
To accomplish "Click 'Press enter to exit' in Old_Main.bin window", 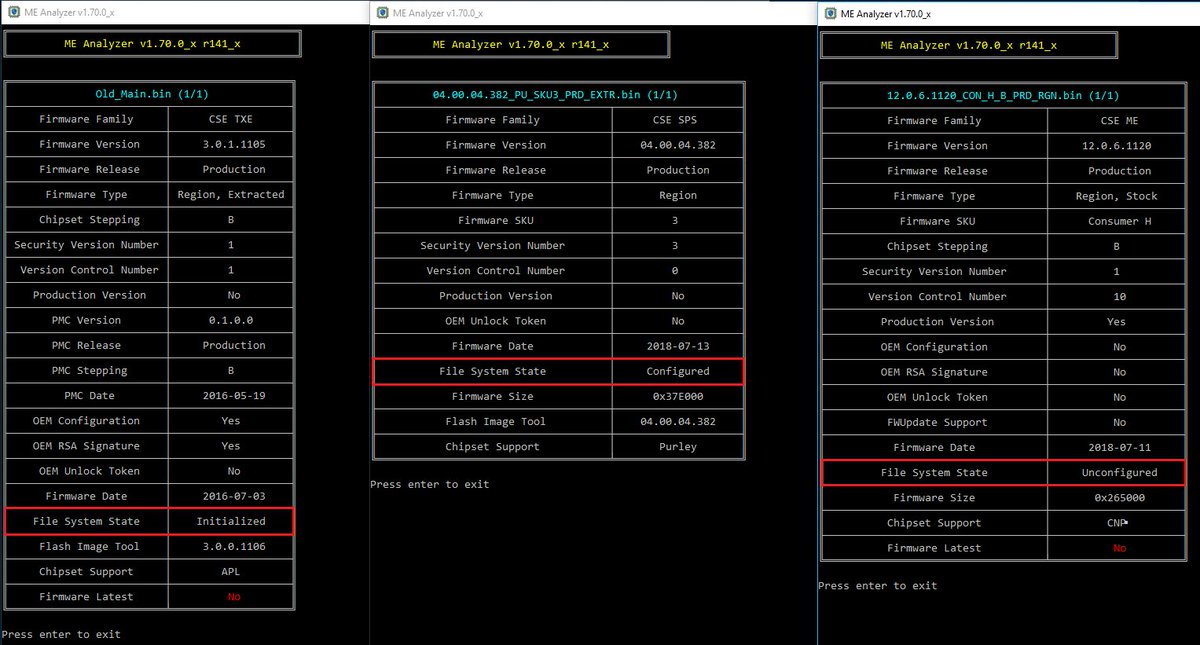I will click(61, 634).
